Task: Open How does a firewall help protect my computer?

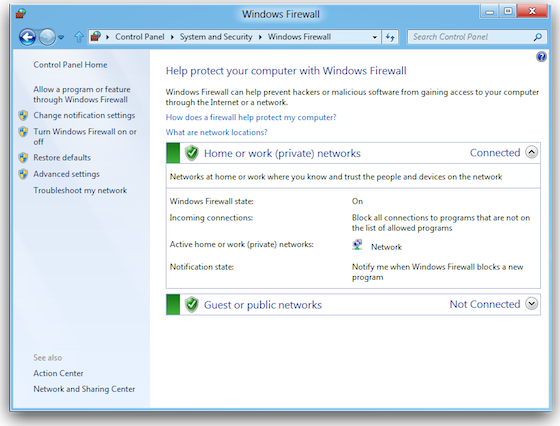Action: 251,117
